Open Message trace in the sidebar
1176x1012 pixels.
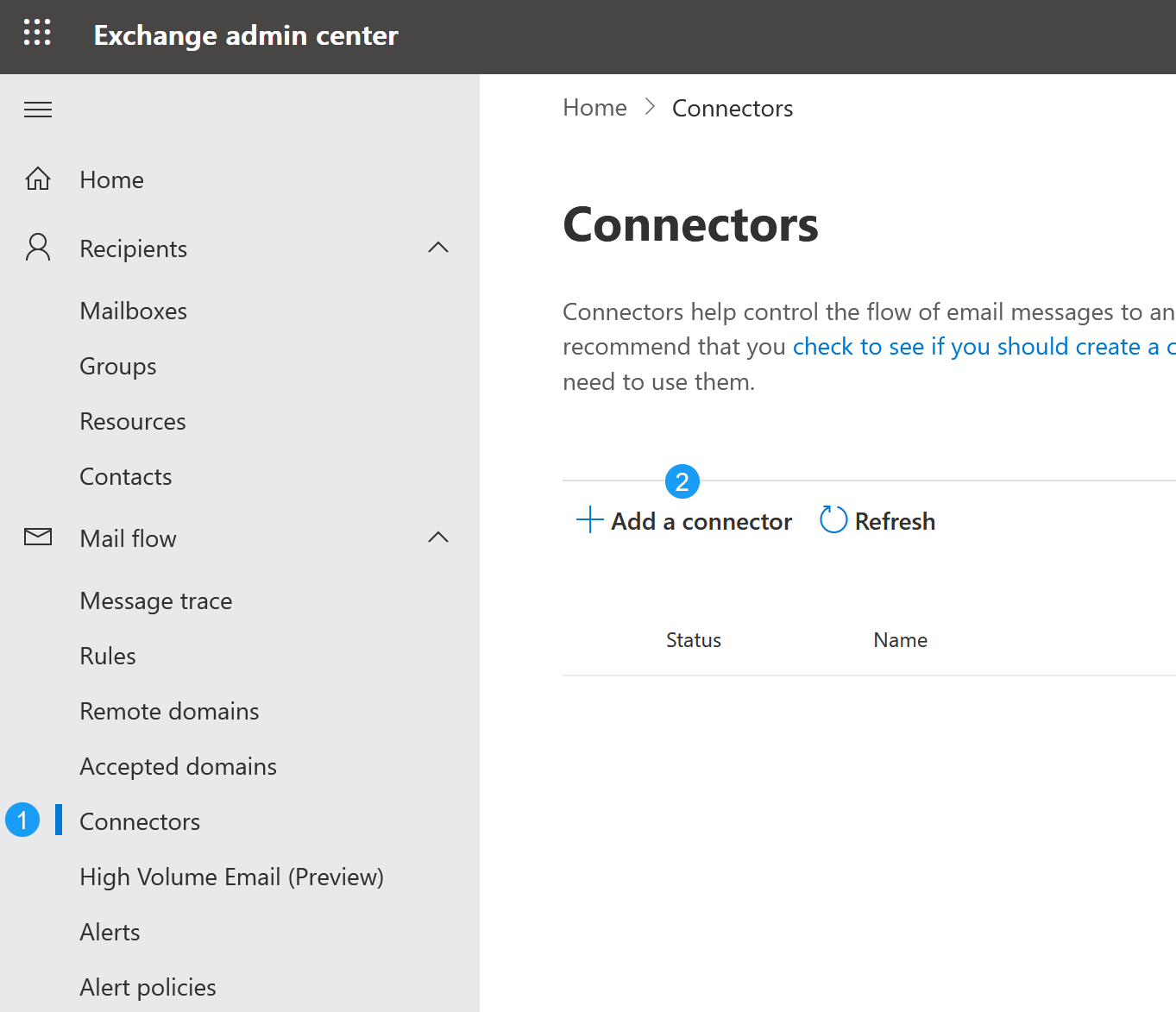[x=155, y=600]
